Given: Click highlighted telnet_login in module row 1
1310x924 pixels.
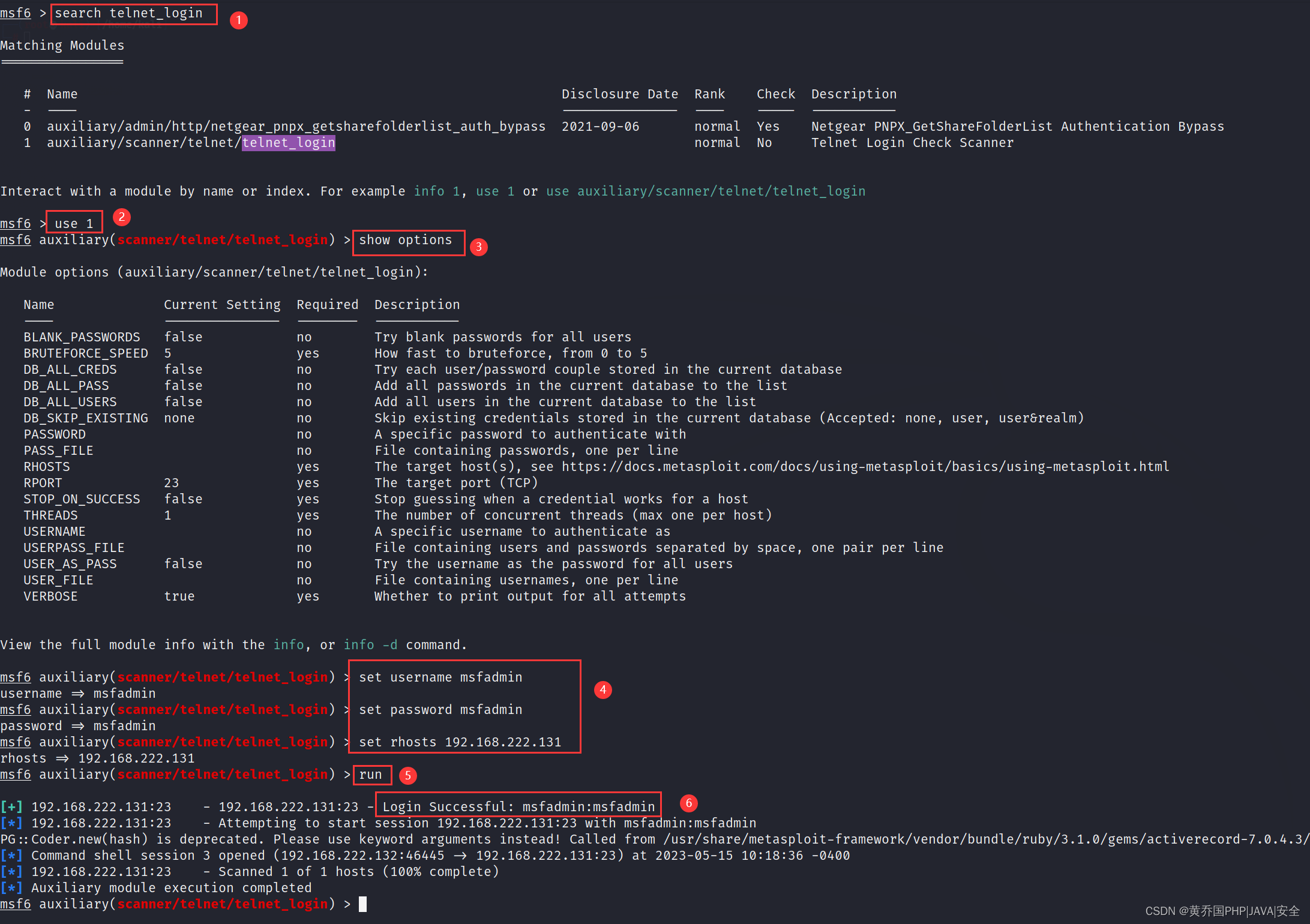Looking at the screenshot, I should tap(289, 143).
